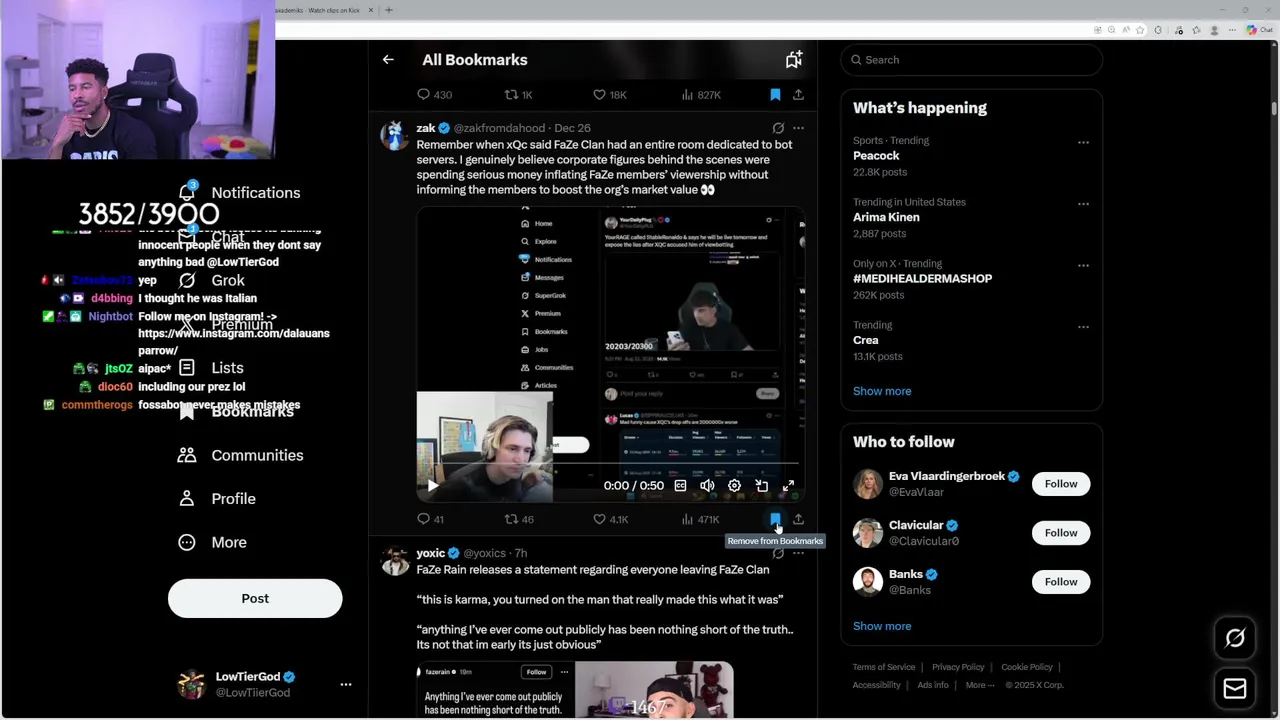
Task: Open the Grok floating button
Action: (1235, 638)
